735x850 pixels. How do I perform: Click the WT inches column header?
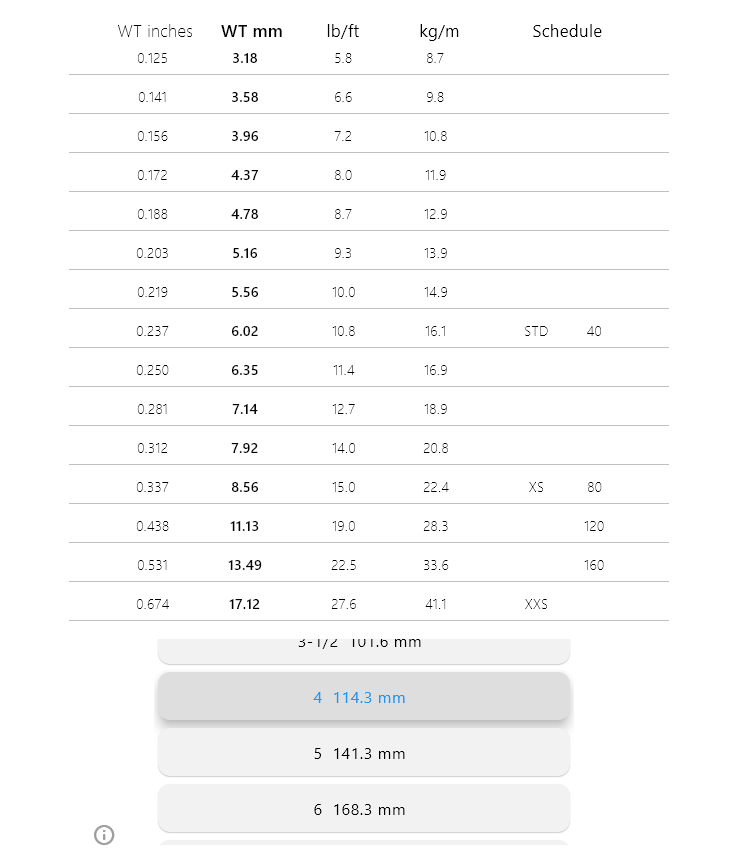pyautogui.click(x=155, y=31)
